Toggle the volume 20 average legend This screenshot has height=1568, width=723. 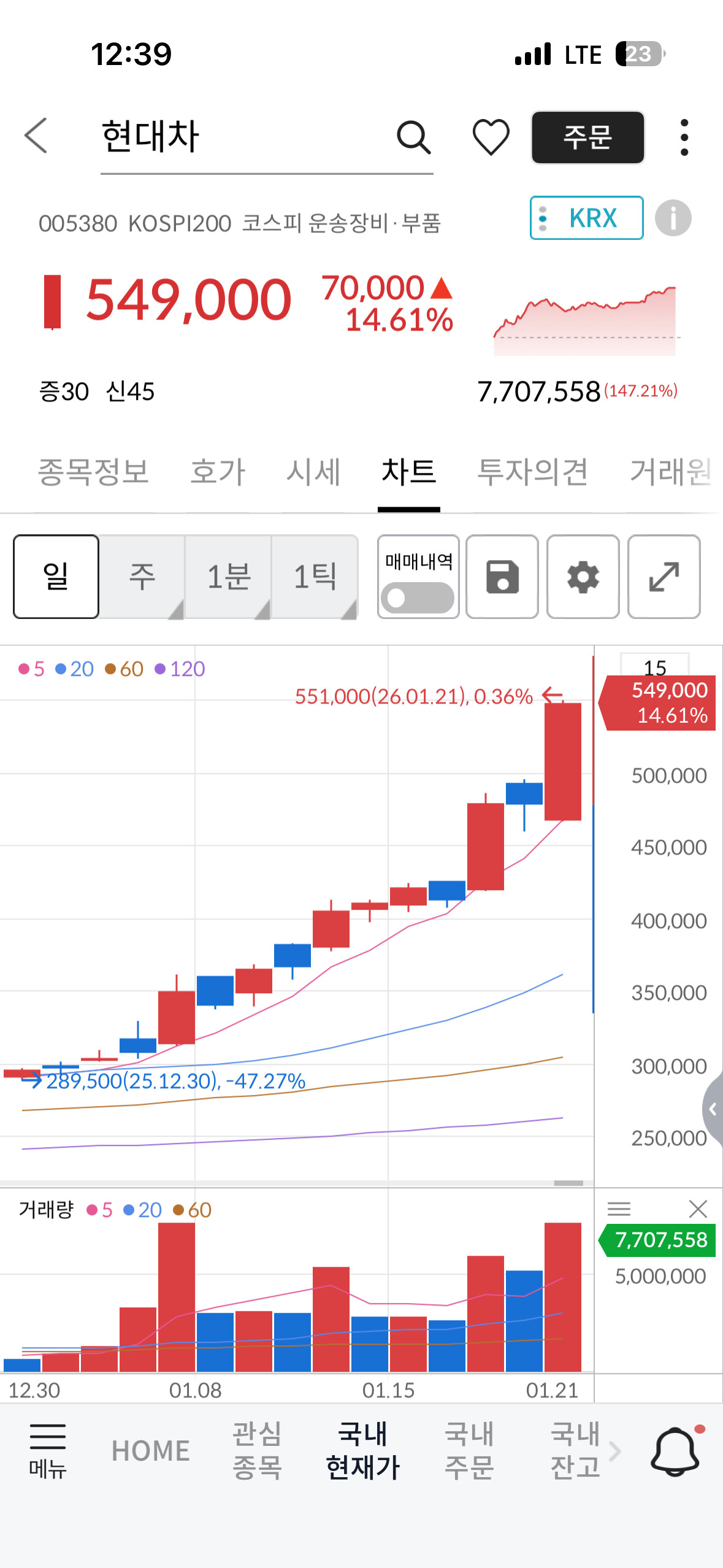coord(142,1210)
